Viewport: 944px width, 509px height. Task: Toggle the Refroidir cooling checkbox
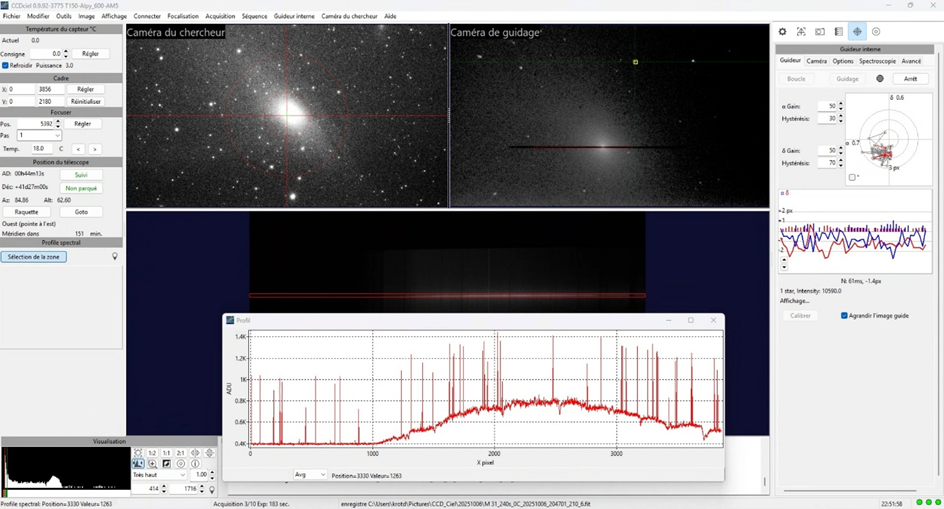click(5, 66)
